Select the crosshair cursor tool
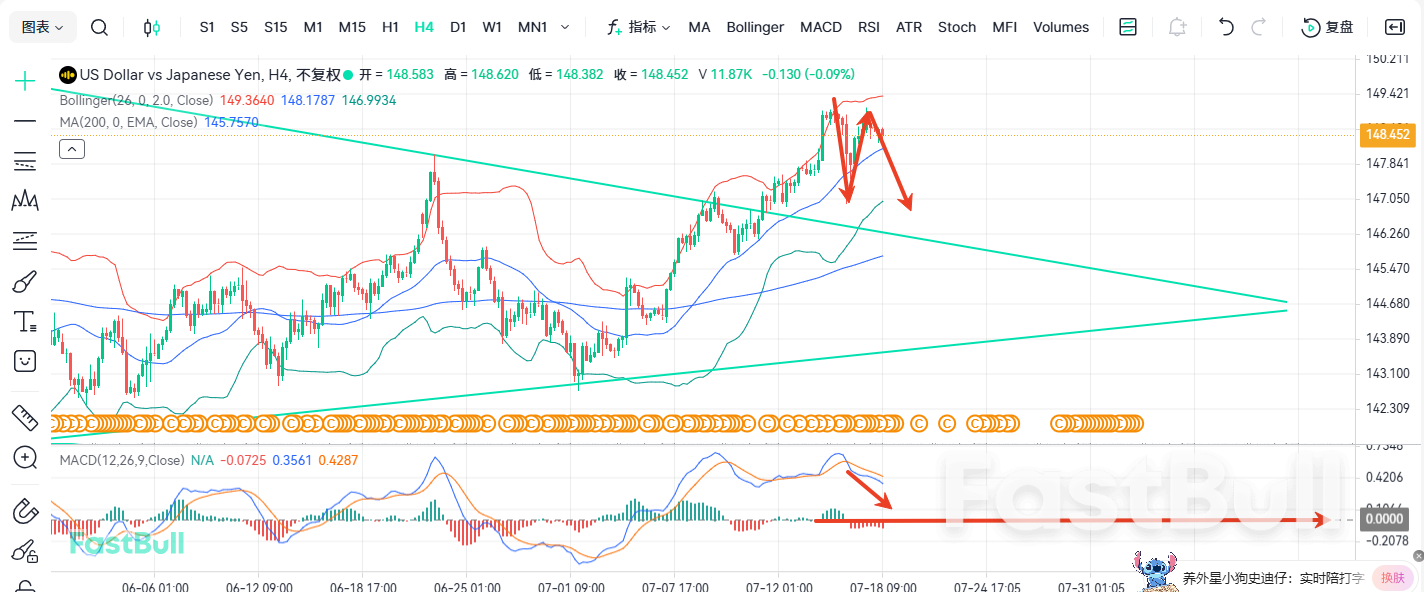The width and height of the screenshot is (1424, 592). tap(24, 80)
